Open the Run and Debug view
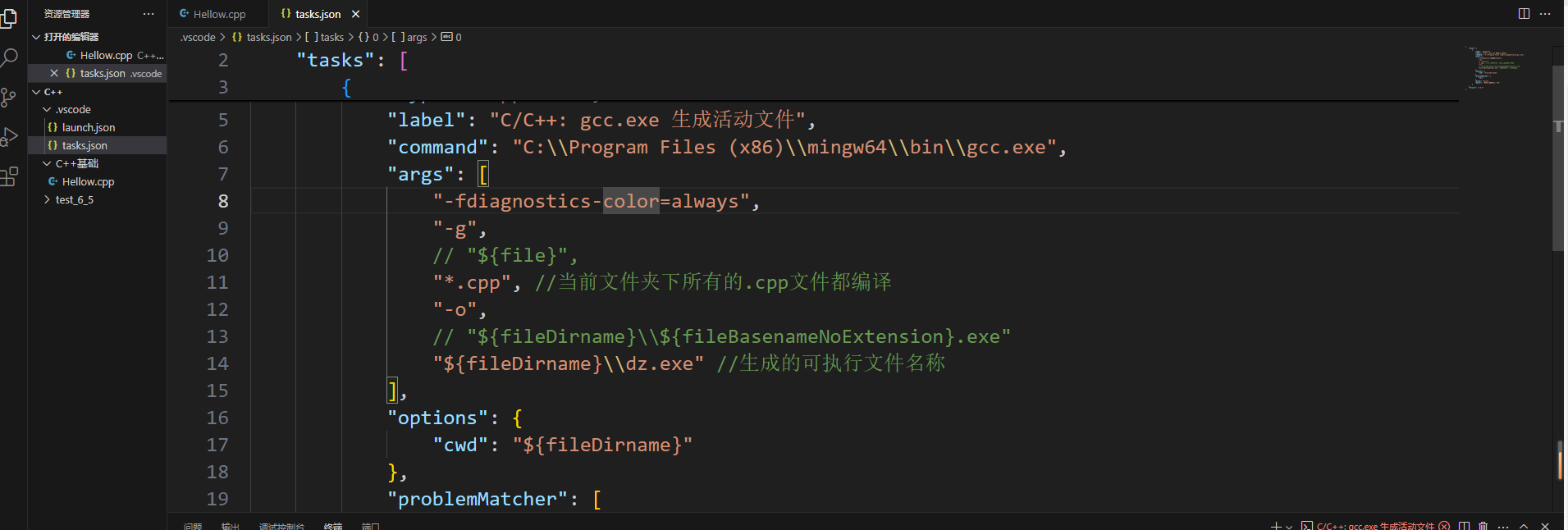 point(9,137)
